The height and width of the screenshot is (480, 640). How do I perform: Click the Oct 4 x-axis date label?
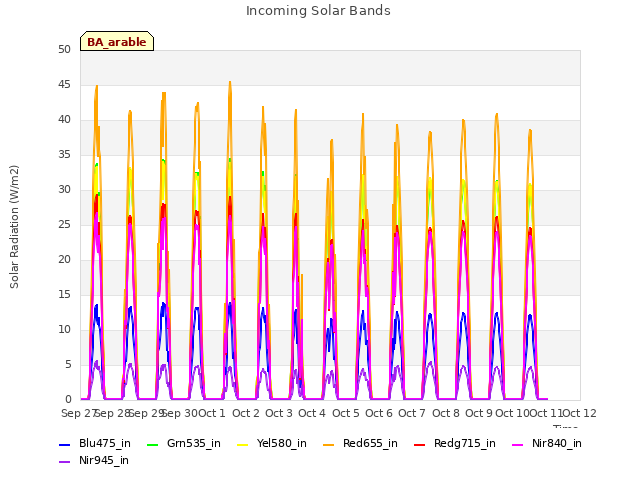click(x=312, y=413)
